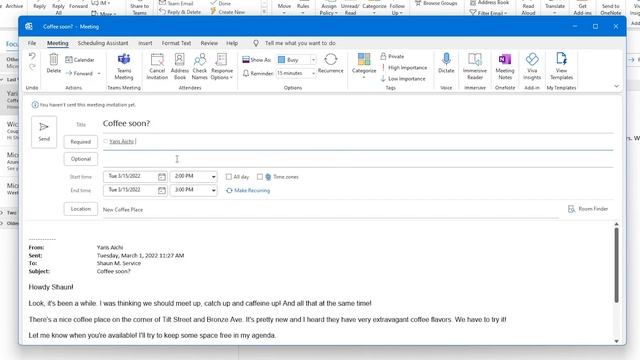Open the Insert tab
The image size is (640, 360).
(x=145, y=43)
